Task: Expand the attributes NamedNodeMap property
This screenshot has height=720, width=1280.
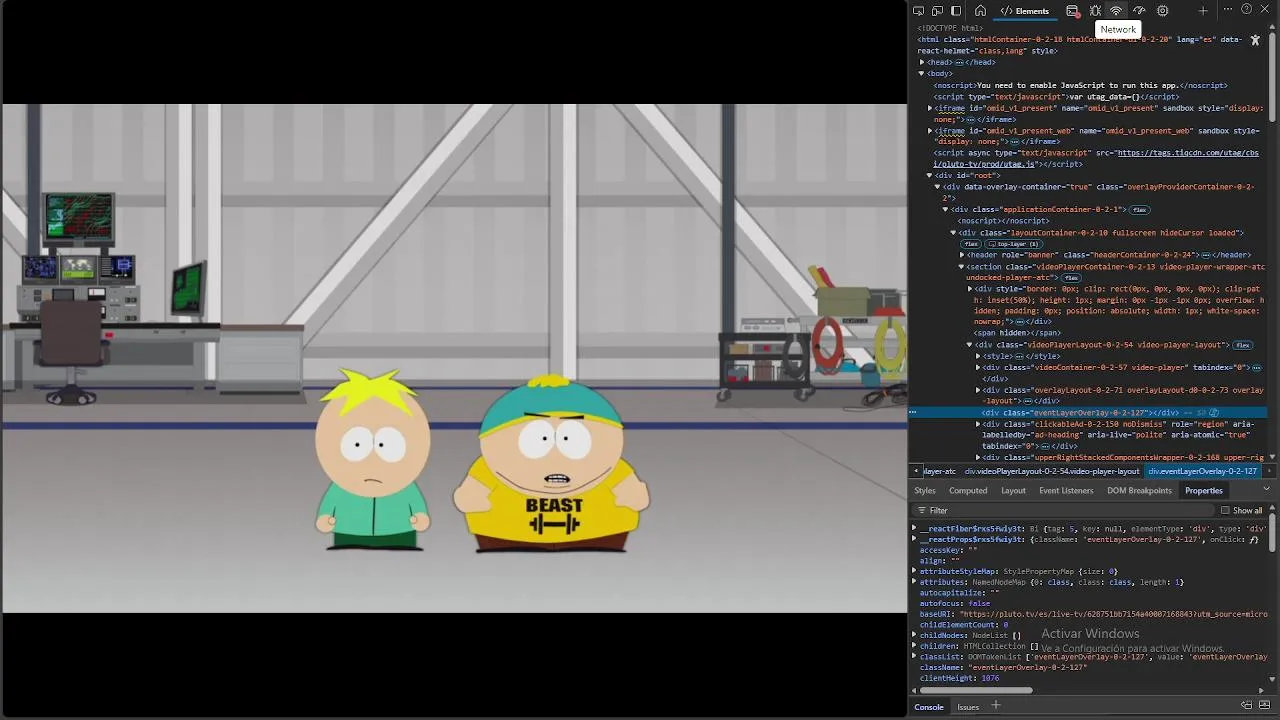Action: click(914, 582)
